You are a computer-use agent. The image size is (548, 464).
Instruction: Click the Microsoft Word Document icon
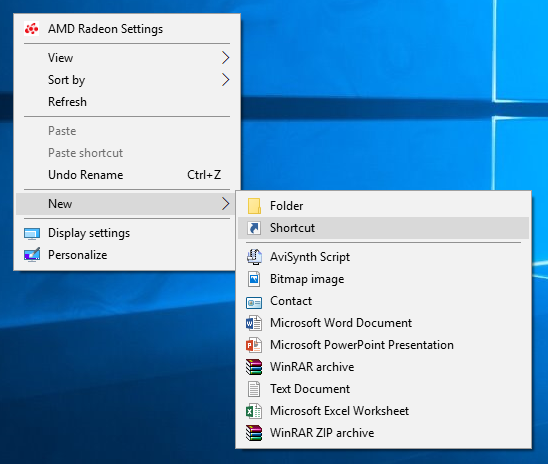click(254, 323)
